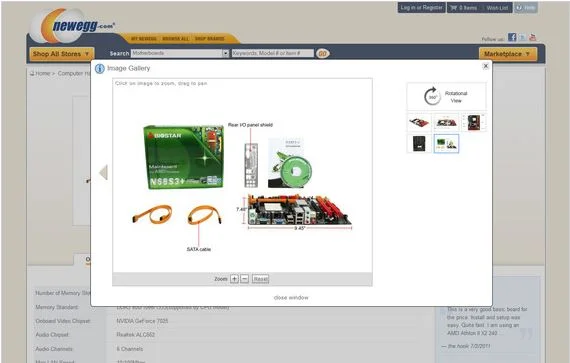The height and width of the screenshot is (363, 570).
Task: Click the orange search Go button
Action: pyautogui.click(x=322, y=53)
